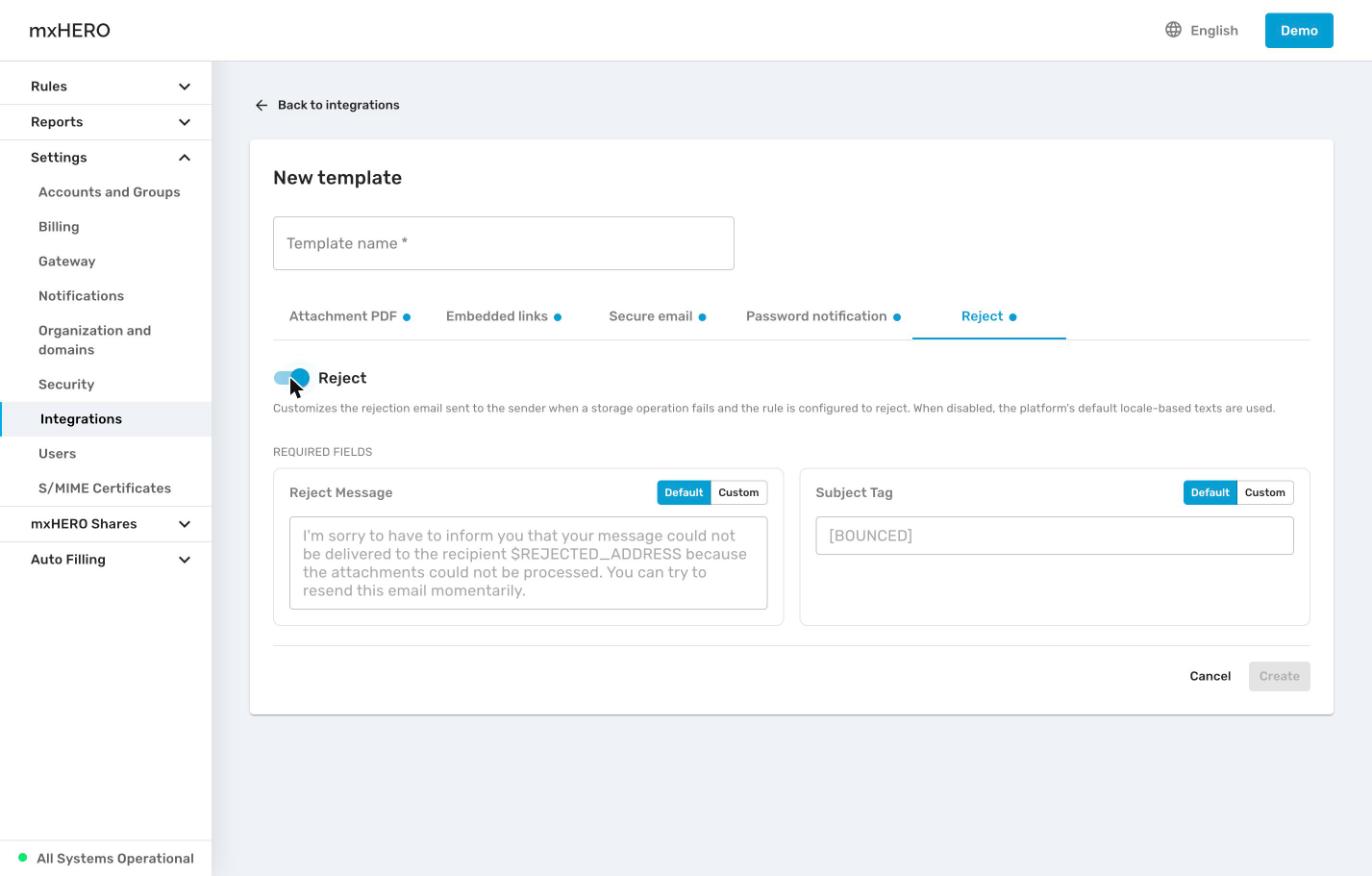Click All Systems Operational status text
The image size is (1372, 876).
click(115, 858)
